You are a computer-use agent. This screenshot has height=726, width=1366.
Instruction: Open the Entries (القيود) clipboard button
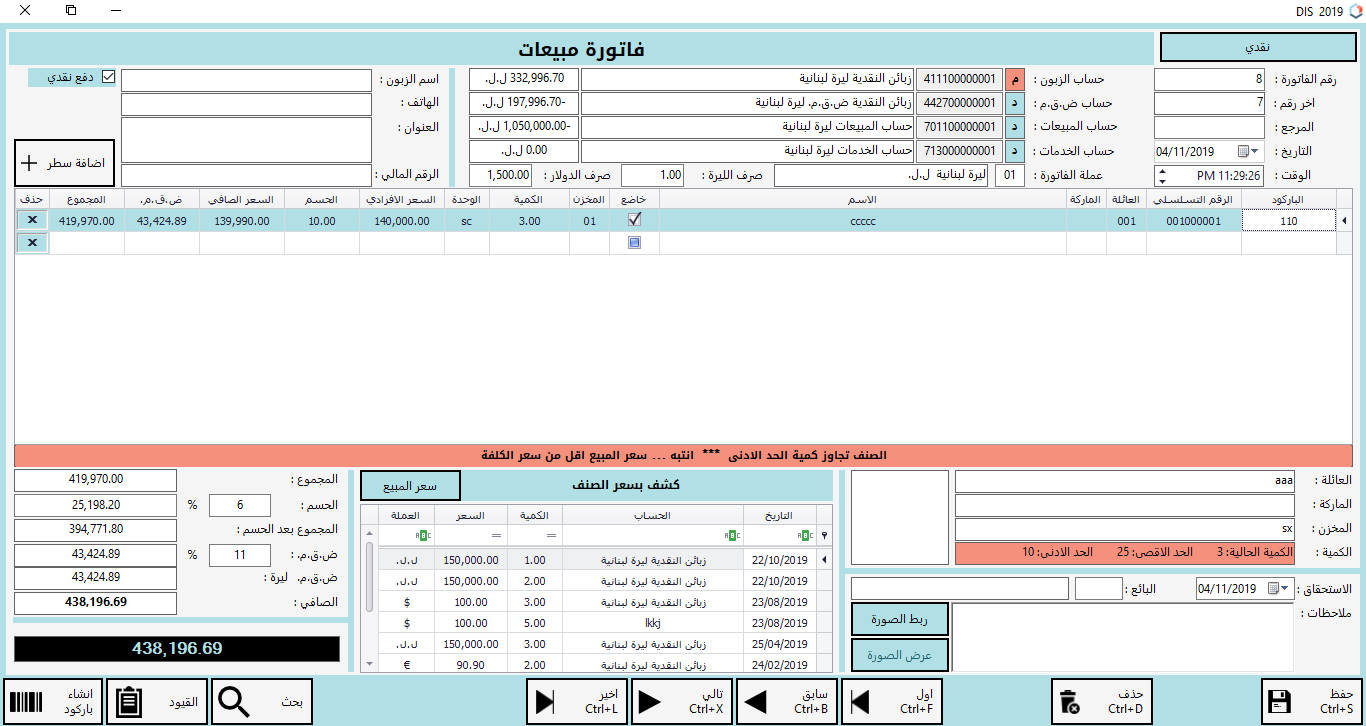pos(157,701)
